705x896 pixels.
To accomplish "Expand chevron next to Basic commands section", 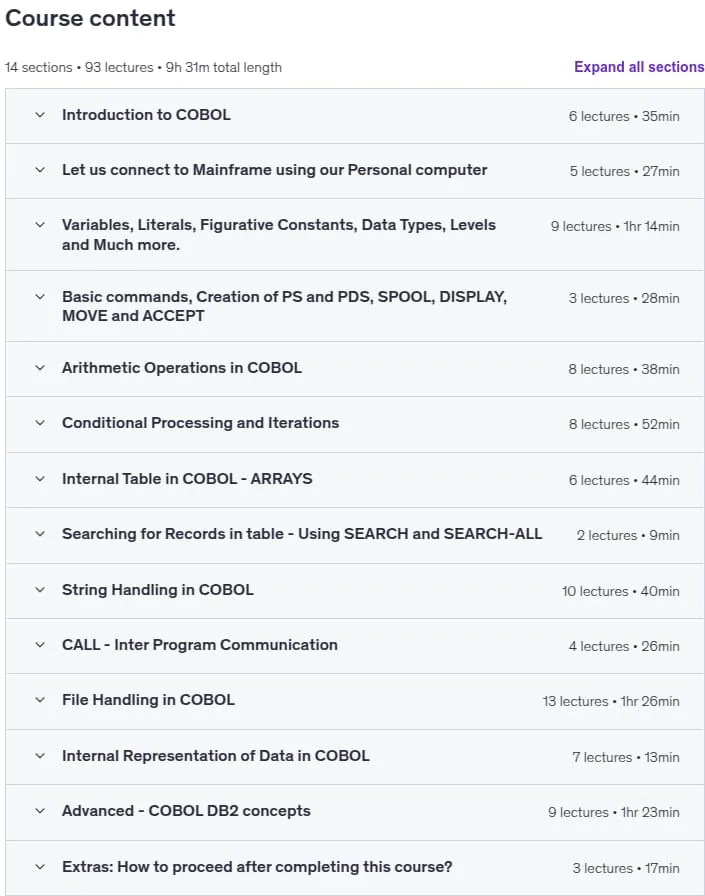I will click(40, 297).
